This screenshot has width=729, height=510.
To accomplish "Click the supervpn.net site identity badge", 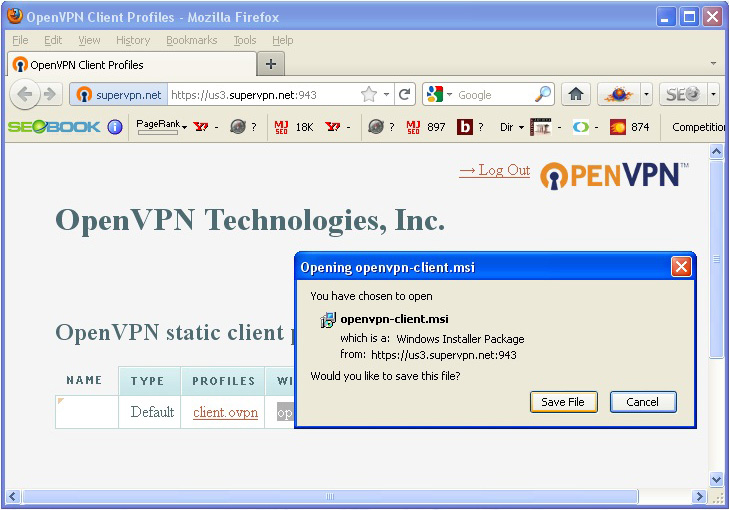I will point(119,95).
